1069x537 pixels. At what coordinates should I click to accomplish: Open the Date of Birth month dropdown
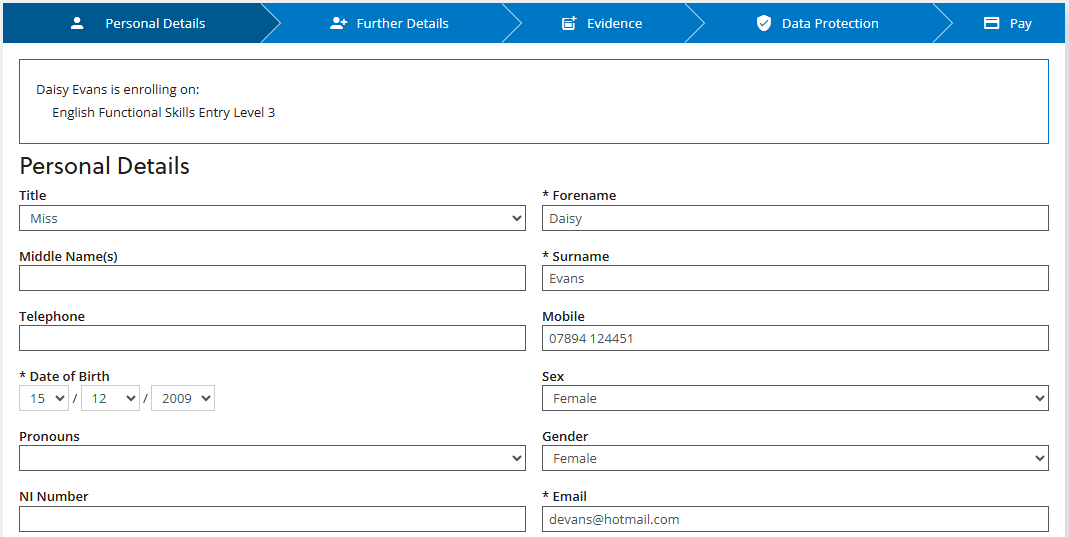(x=110, y=398)
